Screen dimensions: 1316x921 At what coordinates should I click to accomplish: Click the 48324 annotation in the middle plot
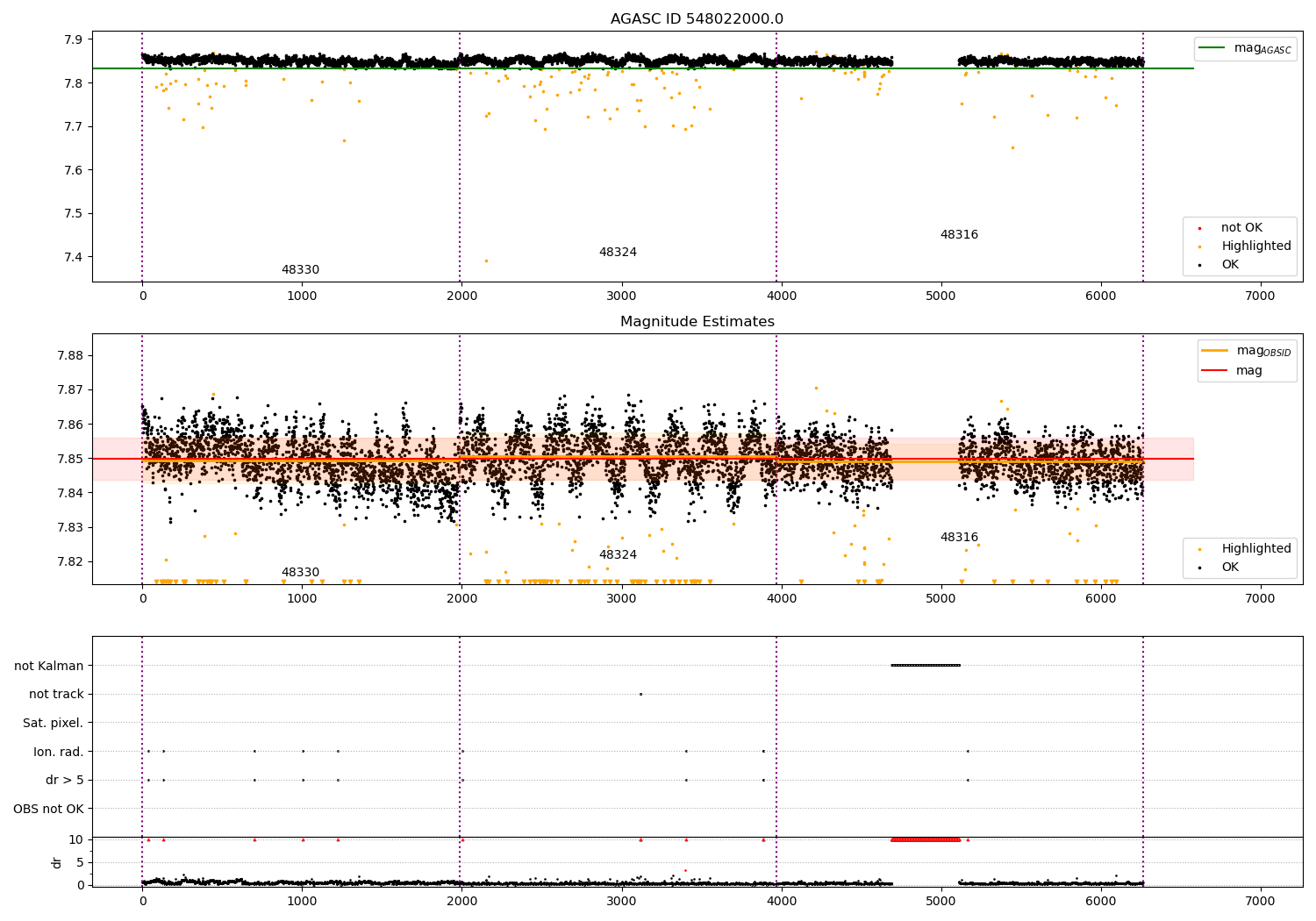618,555
